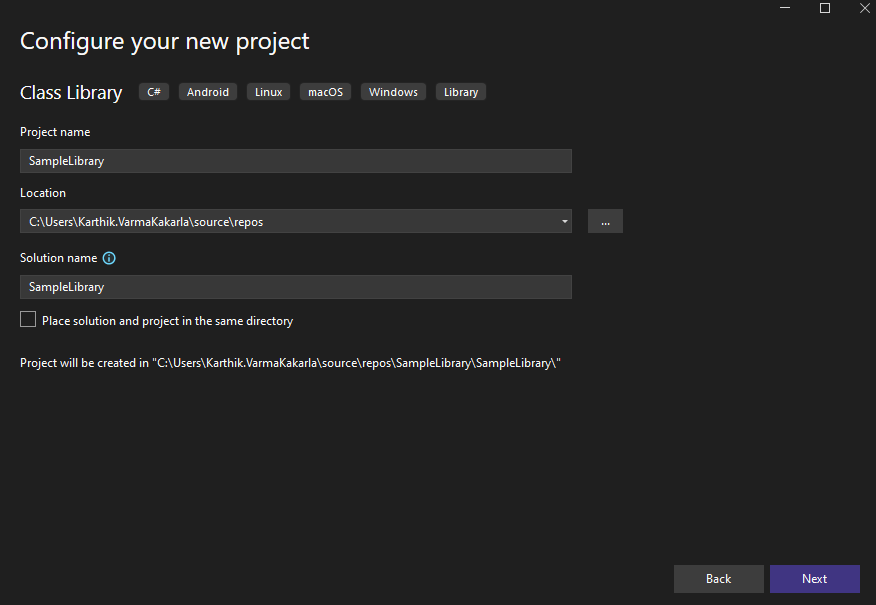Minimize the dialog window

[785, 8]
